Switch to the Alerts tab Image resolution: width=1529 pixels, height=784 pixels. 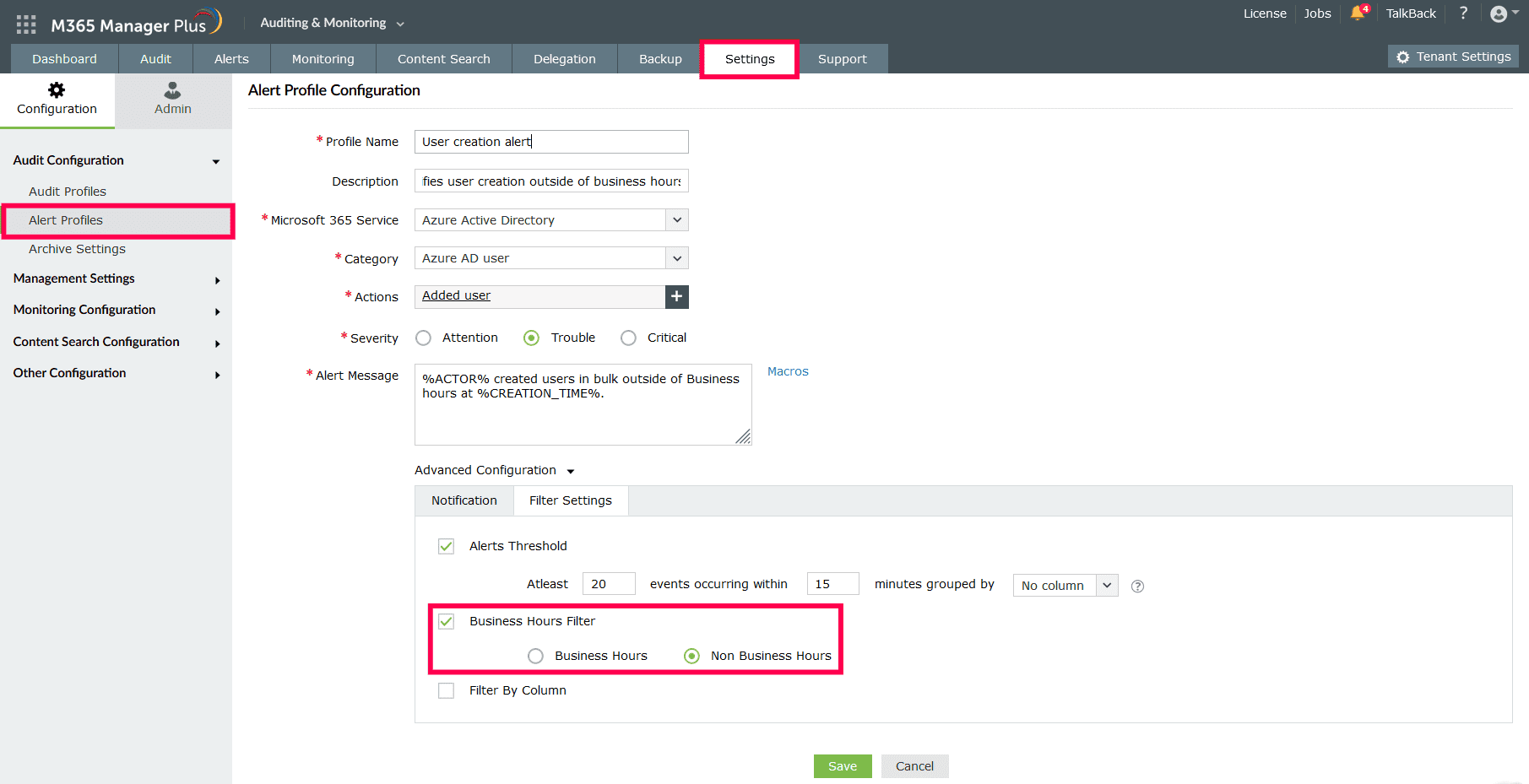(x=231, y=59)
